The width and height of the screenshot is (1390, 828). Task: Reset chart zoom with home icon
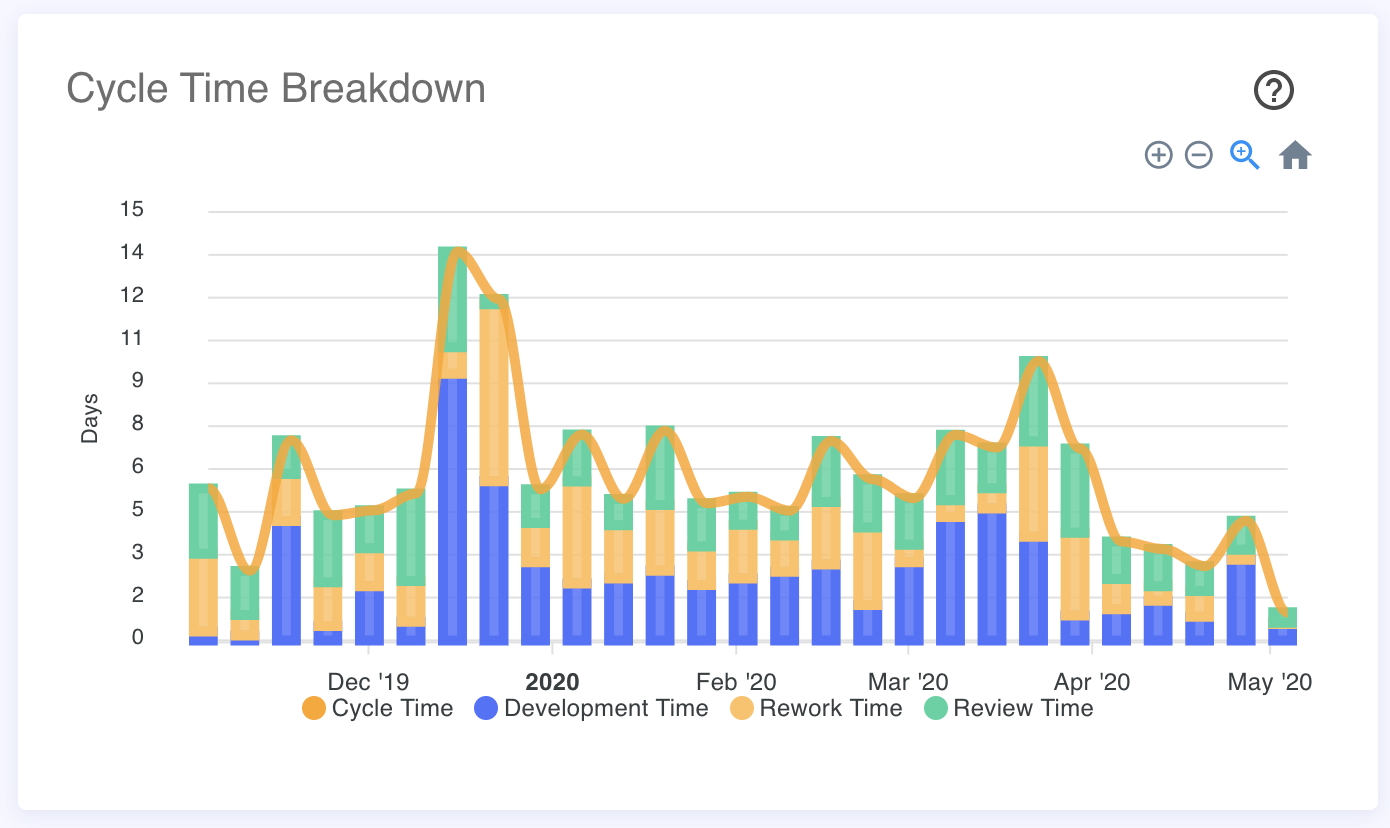coord(1295,155)
